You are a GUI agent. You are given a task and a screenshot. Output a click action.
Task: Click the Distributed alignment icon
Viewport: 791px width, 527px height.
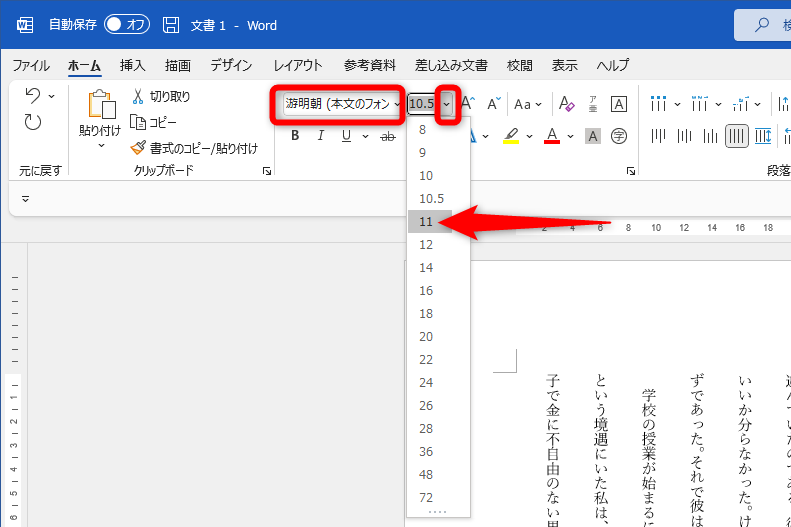(x=763, y=136)
